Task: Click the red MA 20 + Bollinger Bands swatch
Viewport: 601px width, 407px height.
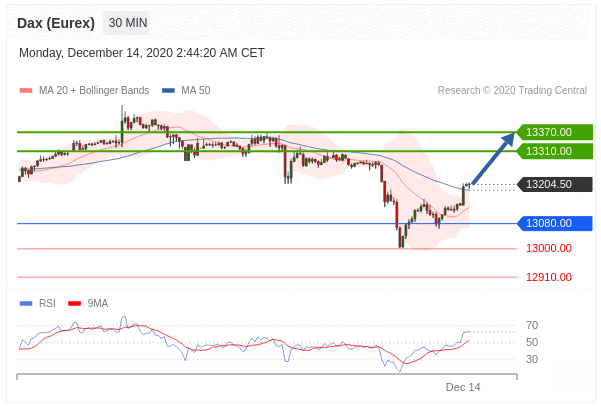Action: coord(26,91)
